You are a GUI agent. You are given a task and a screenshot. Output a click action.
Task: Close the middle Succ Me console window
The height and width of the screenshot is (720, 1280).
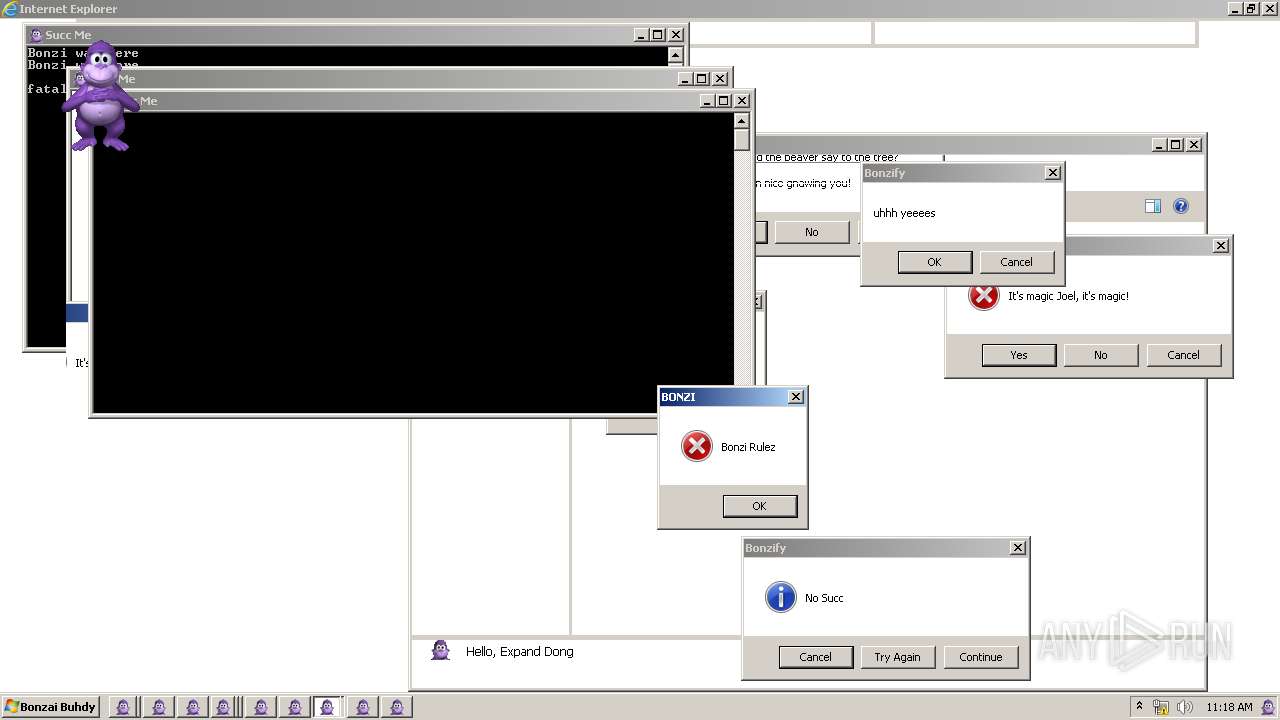pos(720,79)
